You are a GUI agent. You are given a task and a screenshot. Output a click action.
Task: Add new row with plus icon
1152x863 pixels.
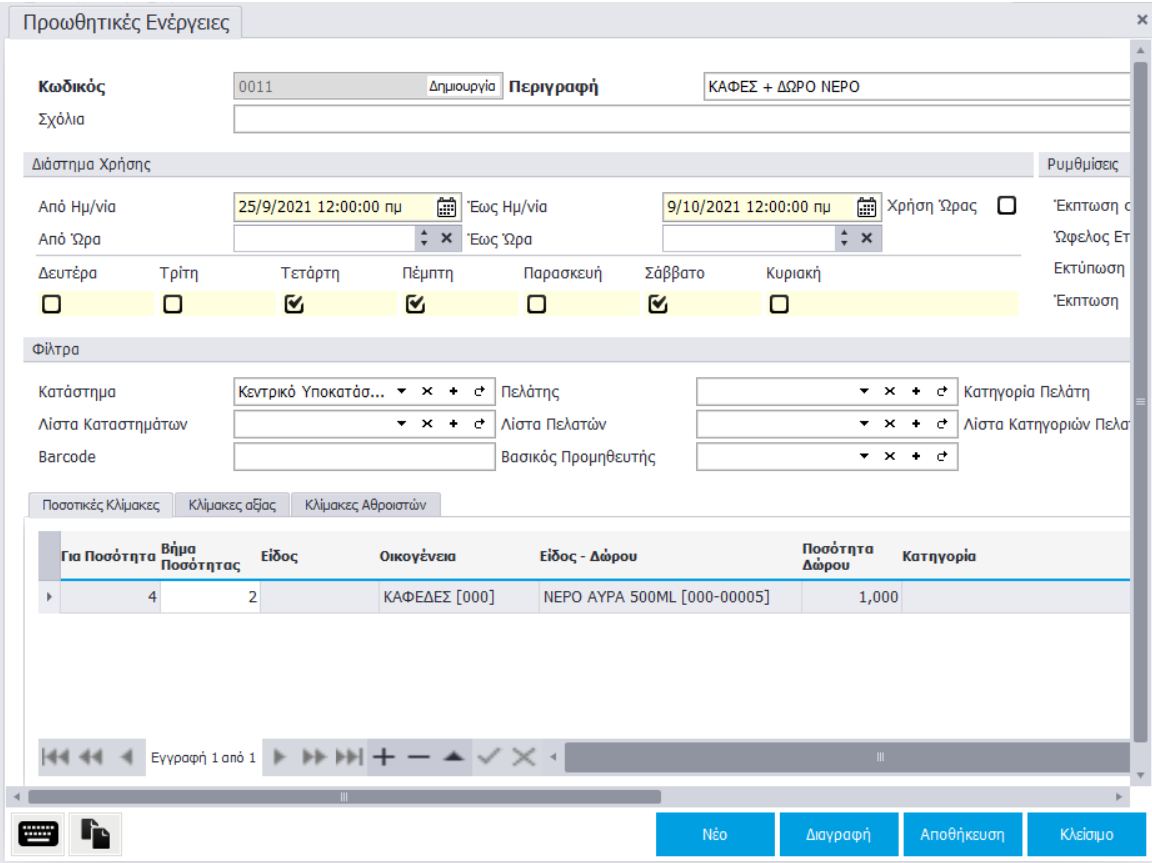(383, 757)
